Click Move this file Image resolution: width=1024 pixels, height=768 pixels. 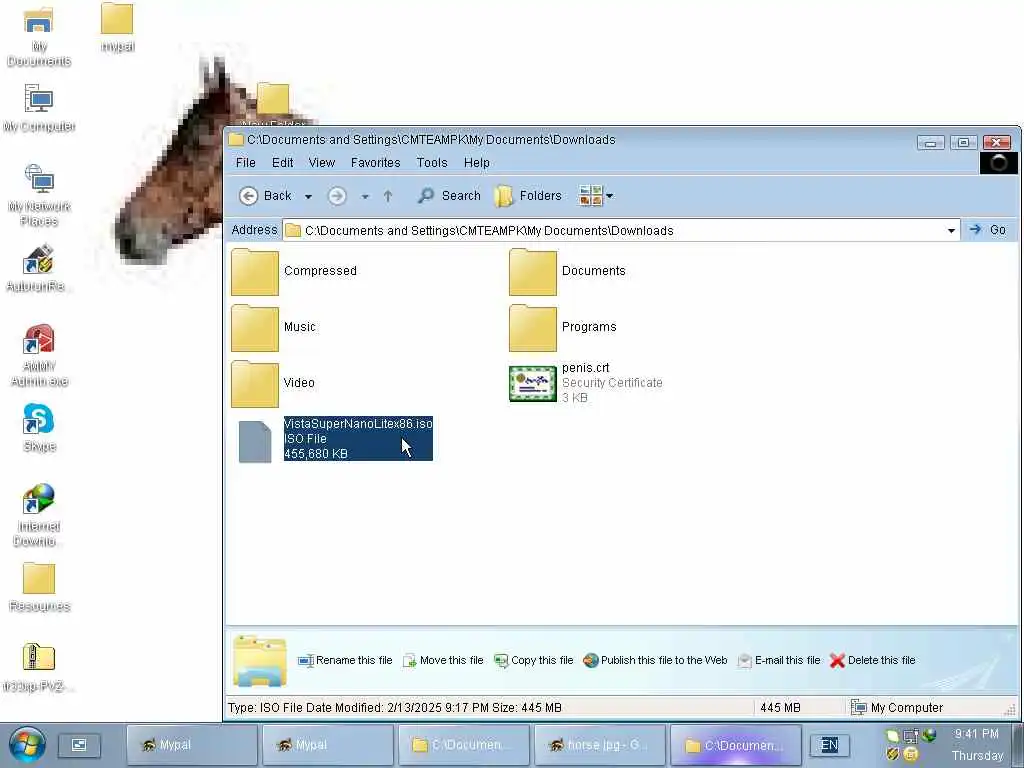443,661
